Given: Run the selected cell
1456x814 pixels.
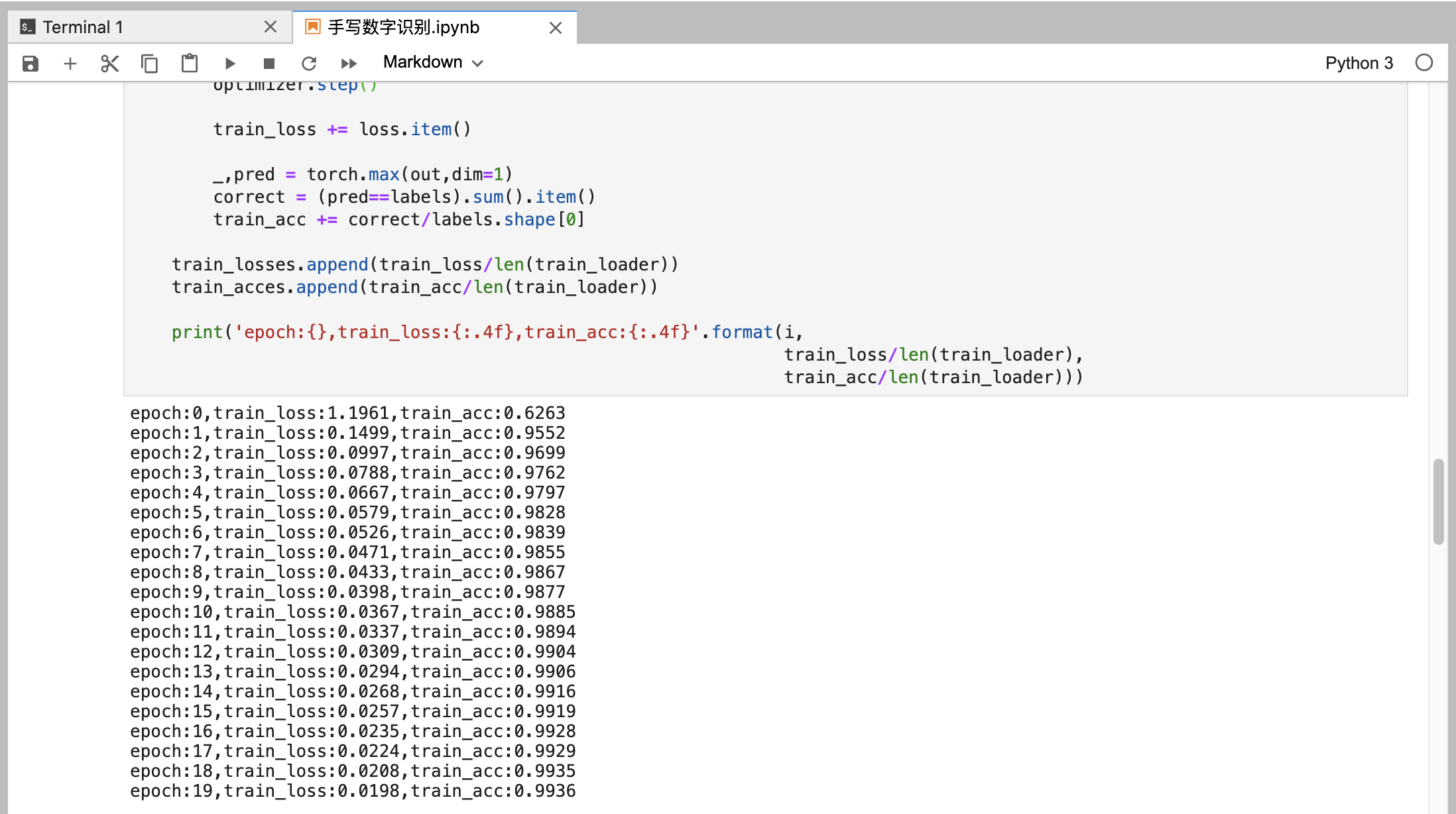Looking at the screenshot, I should point(229,64).
